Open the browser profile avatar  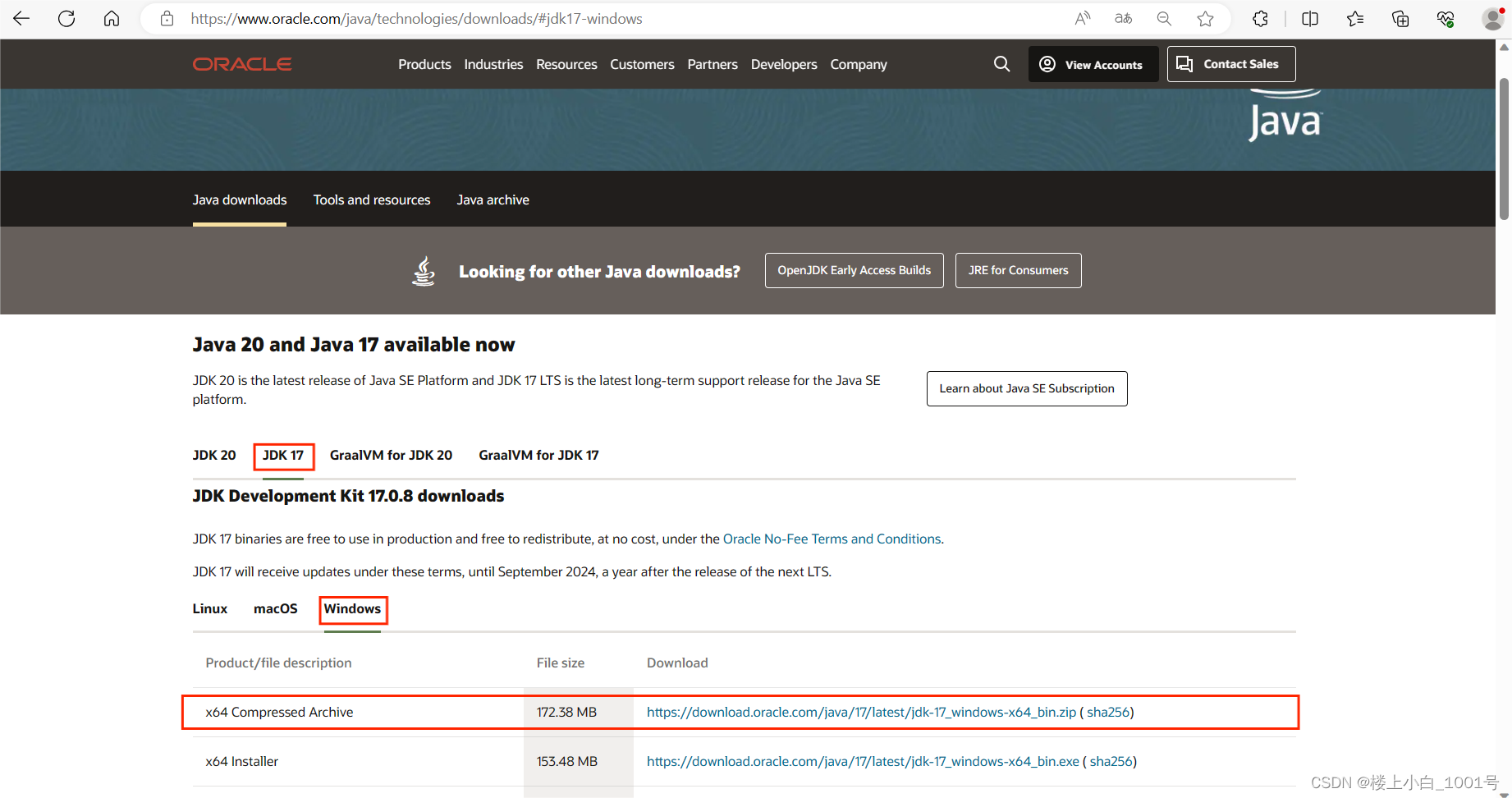click(1493, 18)
